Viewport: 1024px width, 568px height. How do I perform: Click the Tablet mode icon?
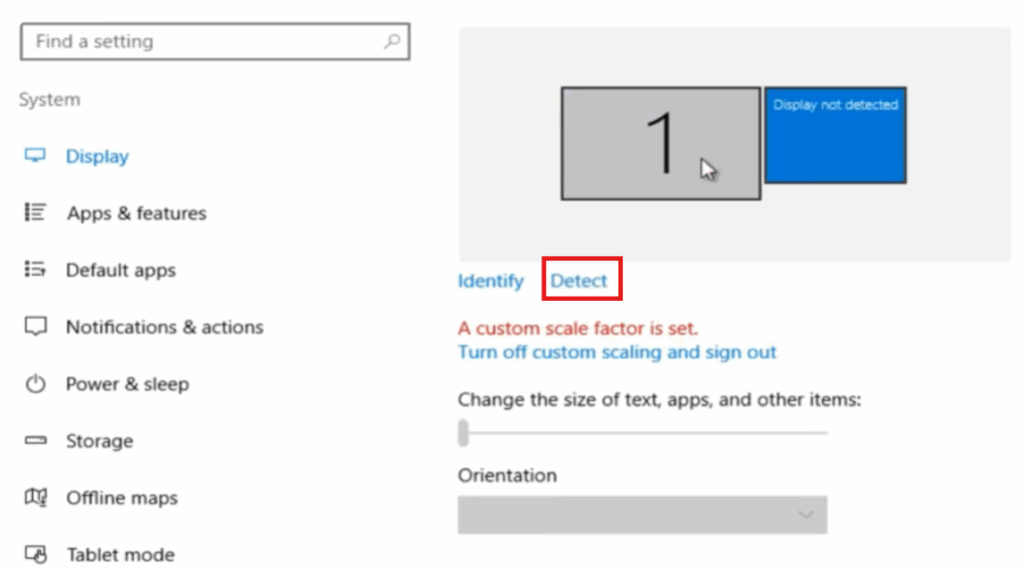point(36,554)
